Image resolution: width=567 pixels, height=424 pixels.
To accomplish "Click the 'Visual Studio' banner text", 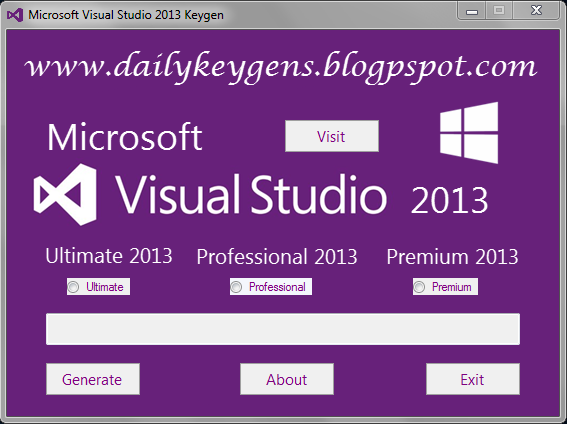I will (x=251, y=194).
